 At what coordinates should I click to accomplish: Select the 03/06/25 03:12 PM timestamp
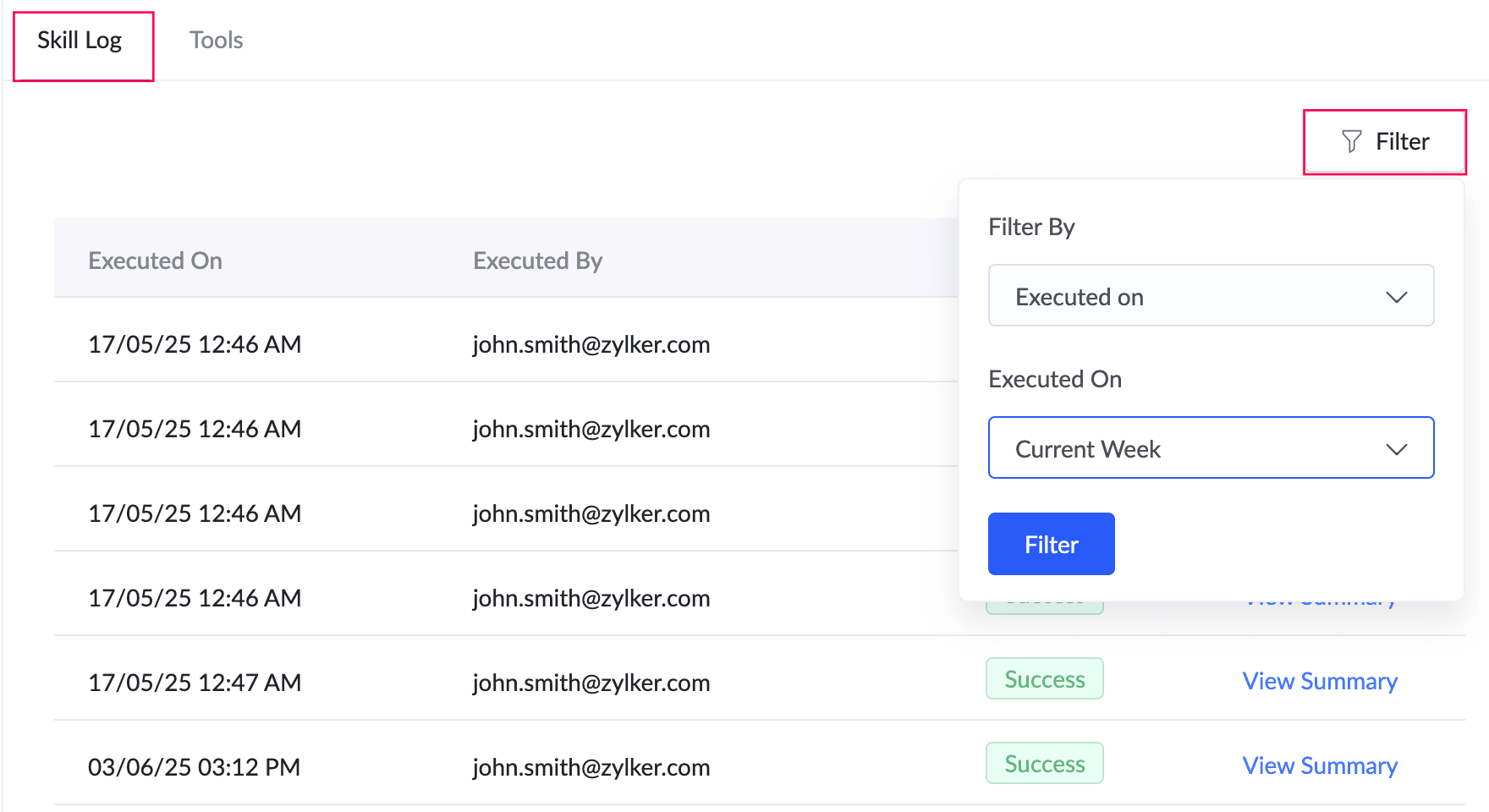coord(195,767)
